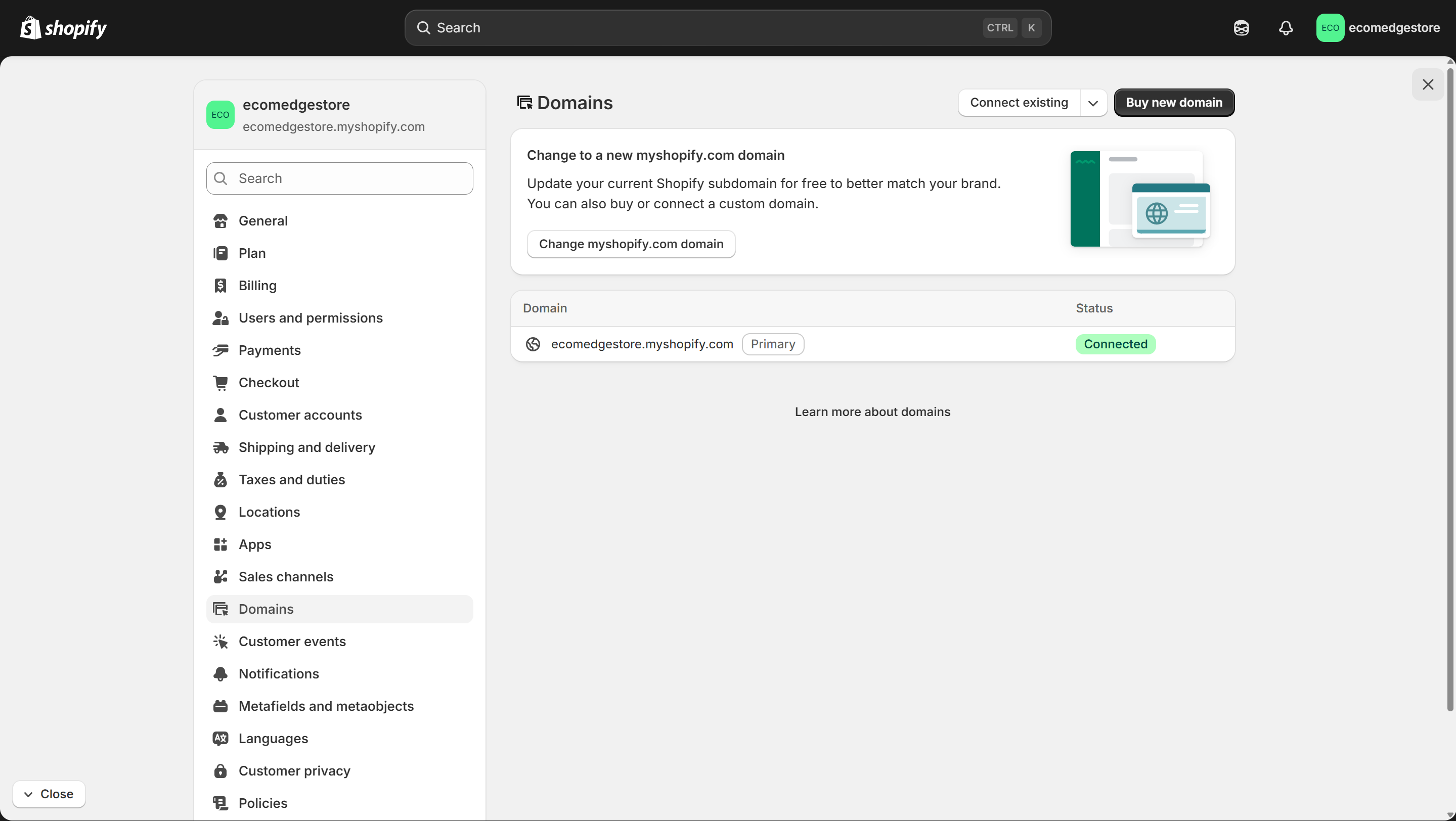
Task: Click the Shipping and delivery truck icon
Action: [x=220, y=447]
